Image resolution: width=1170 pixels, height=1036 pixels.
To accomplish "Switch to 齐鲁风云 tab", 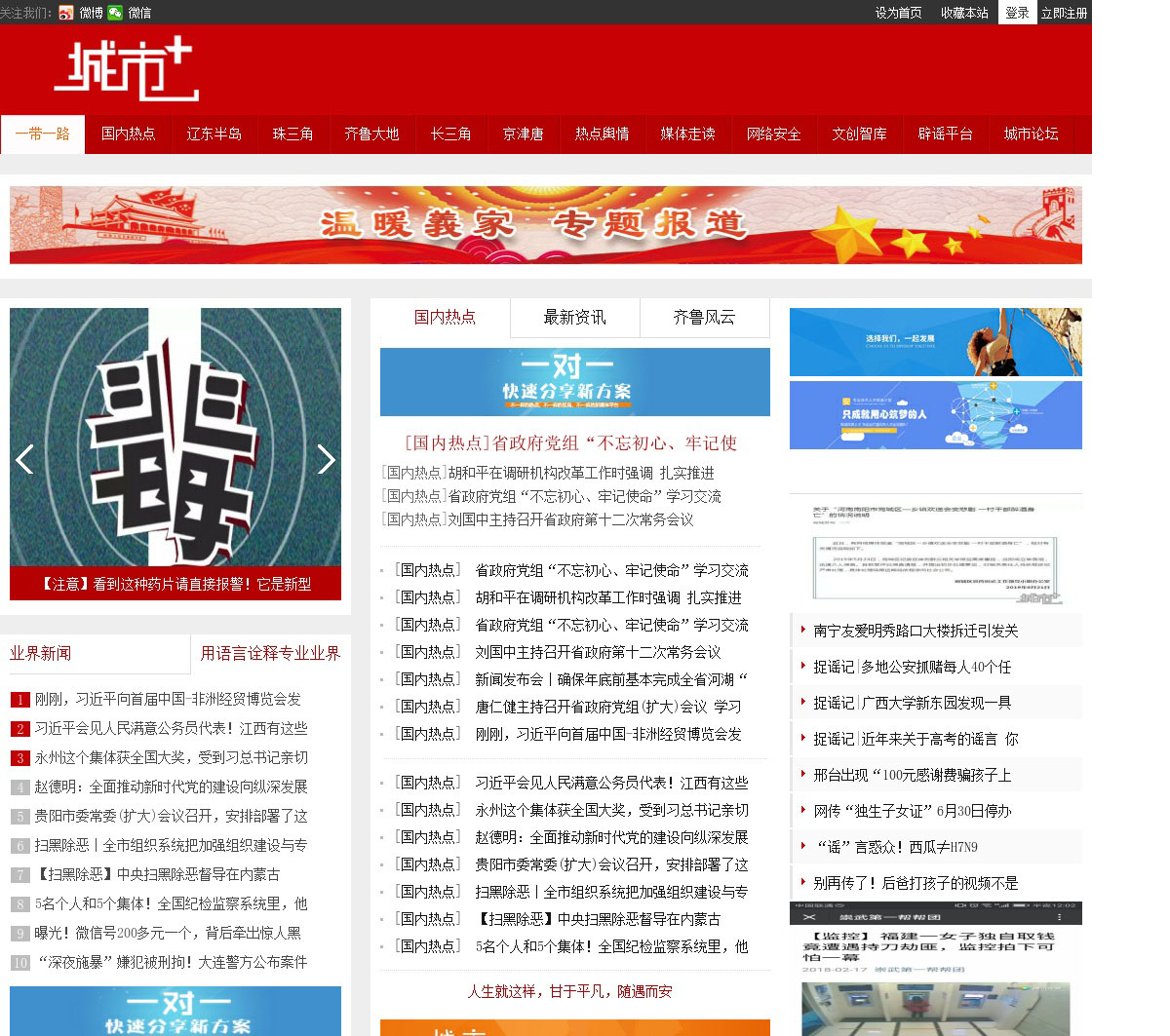I will coord(704,318).
